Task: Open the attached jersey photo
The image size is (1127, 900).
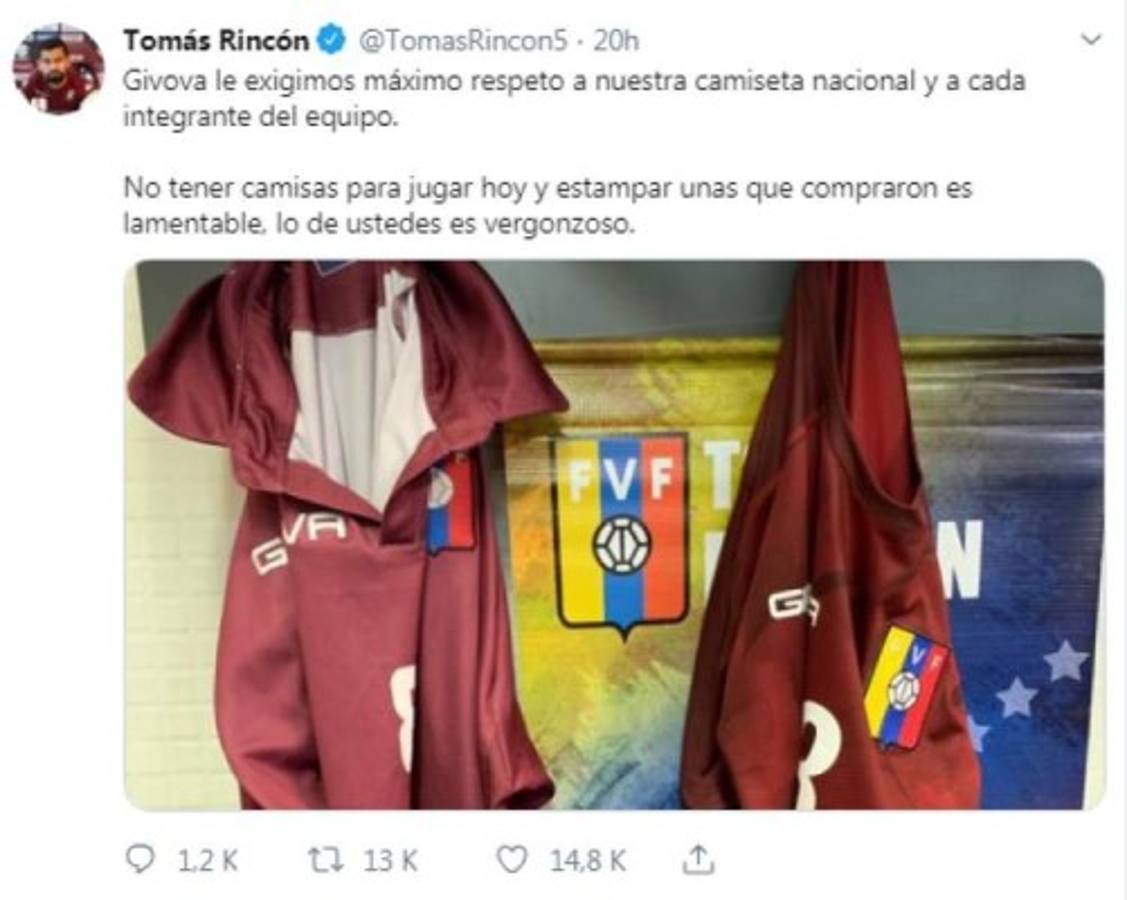Action: coord(615,535)
